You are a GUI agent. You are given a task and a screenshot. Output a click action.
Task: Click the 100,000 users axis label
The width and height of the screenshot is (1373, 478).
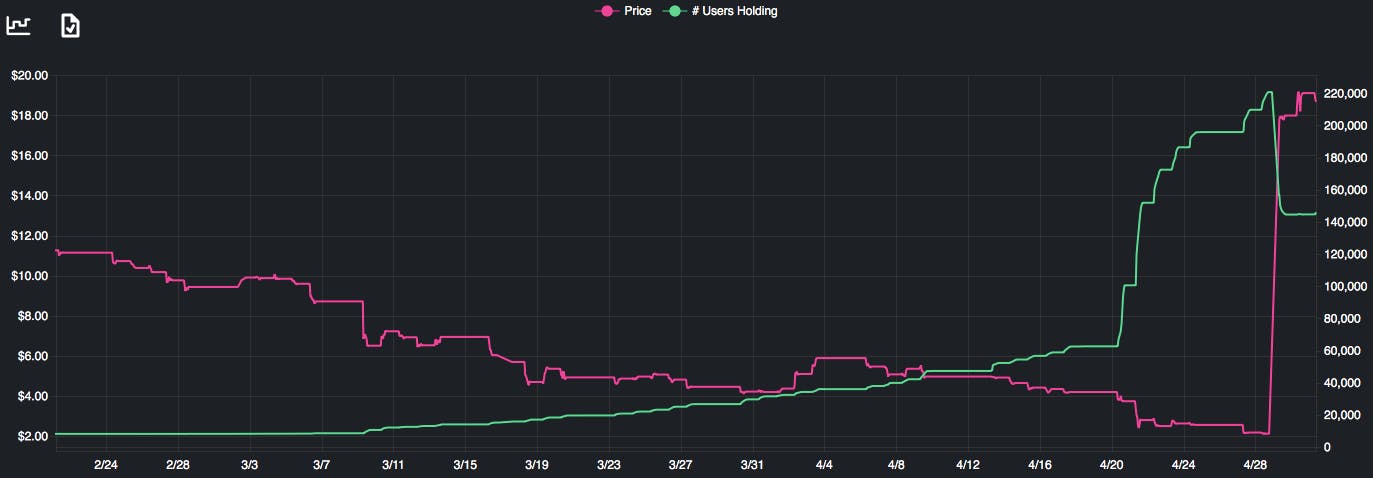pyautogui.click(x=1344, y=287)
